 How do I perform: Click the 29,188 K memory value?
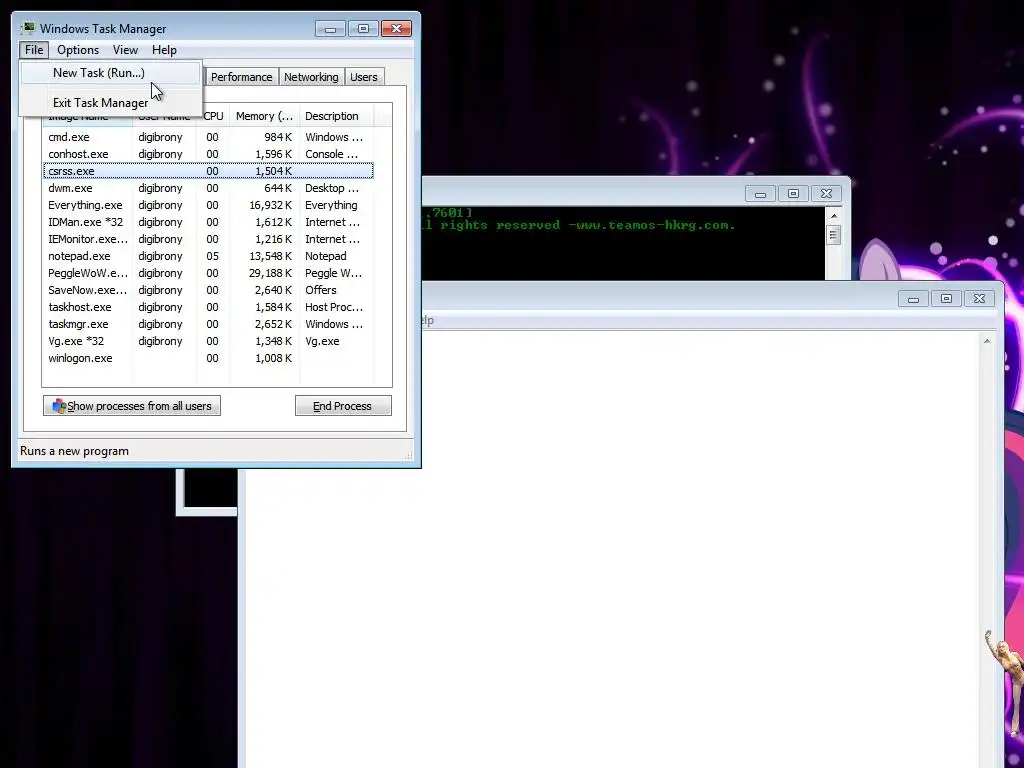point(270,273)
